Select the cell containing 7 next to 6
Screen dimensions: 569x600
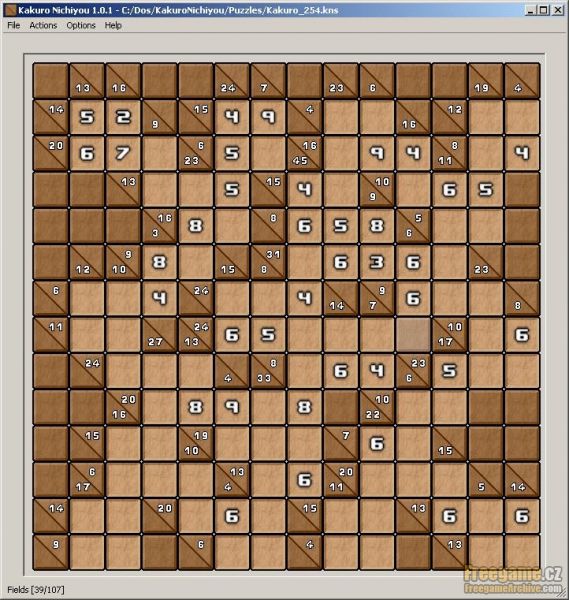[x=123, y=153]
